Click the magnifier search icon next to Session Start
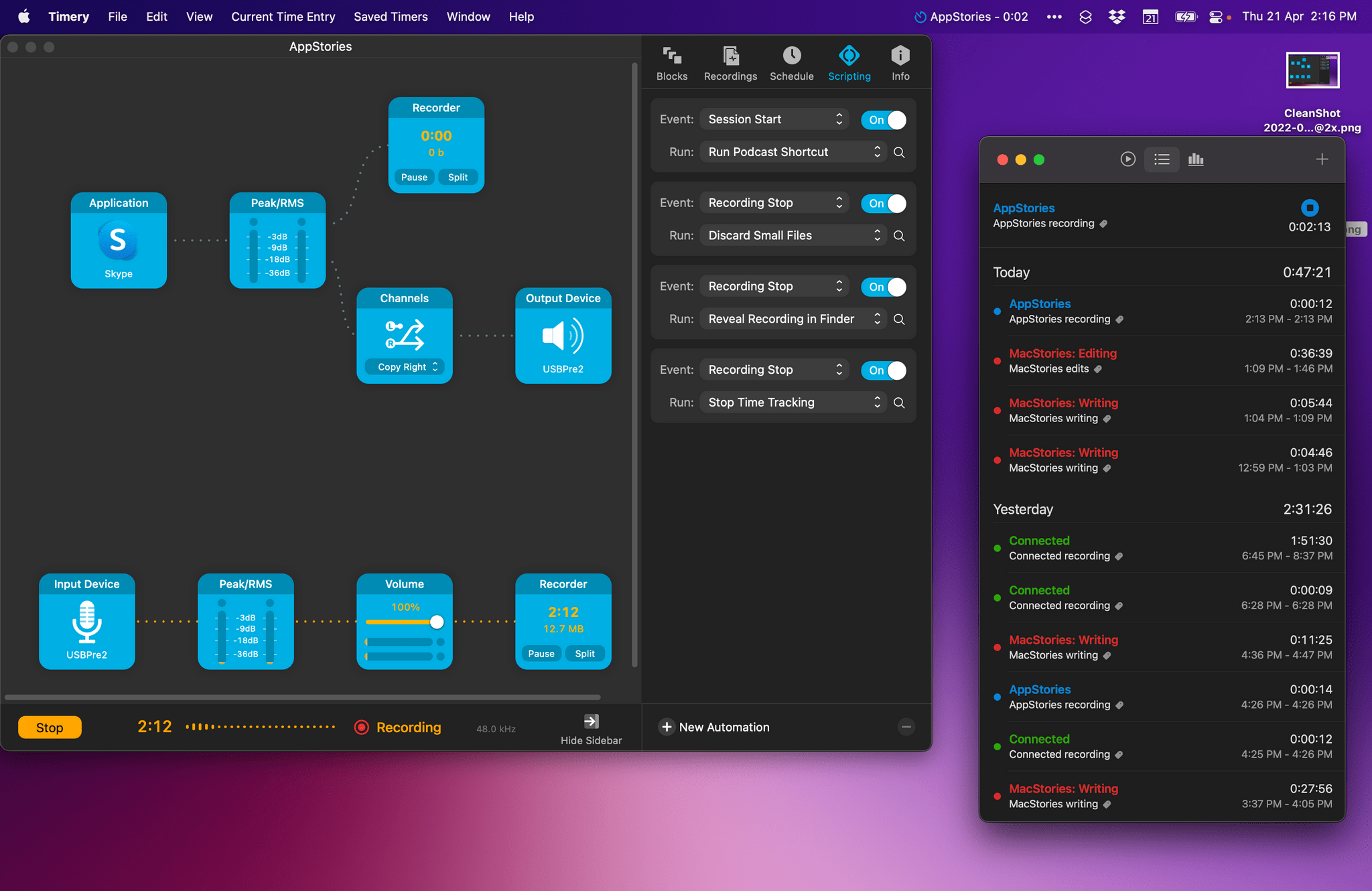Screen dimensions: 1372x891 point(898,152)
